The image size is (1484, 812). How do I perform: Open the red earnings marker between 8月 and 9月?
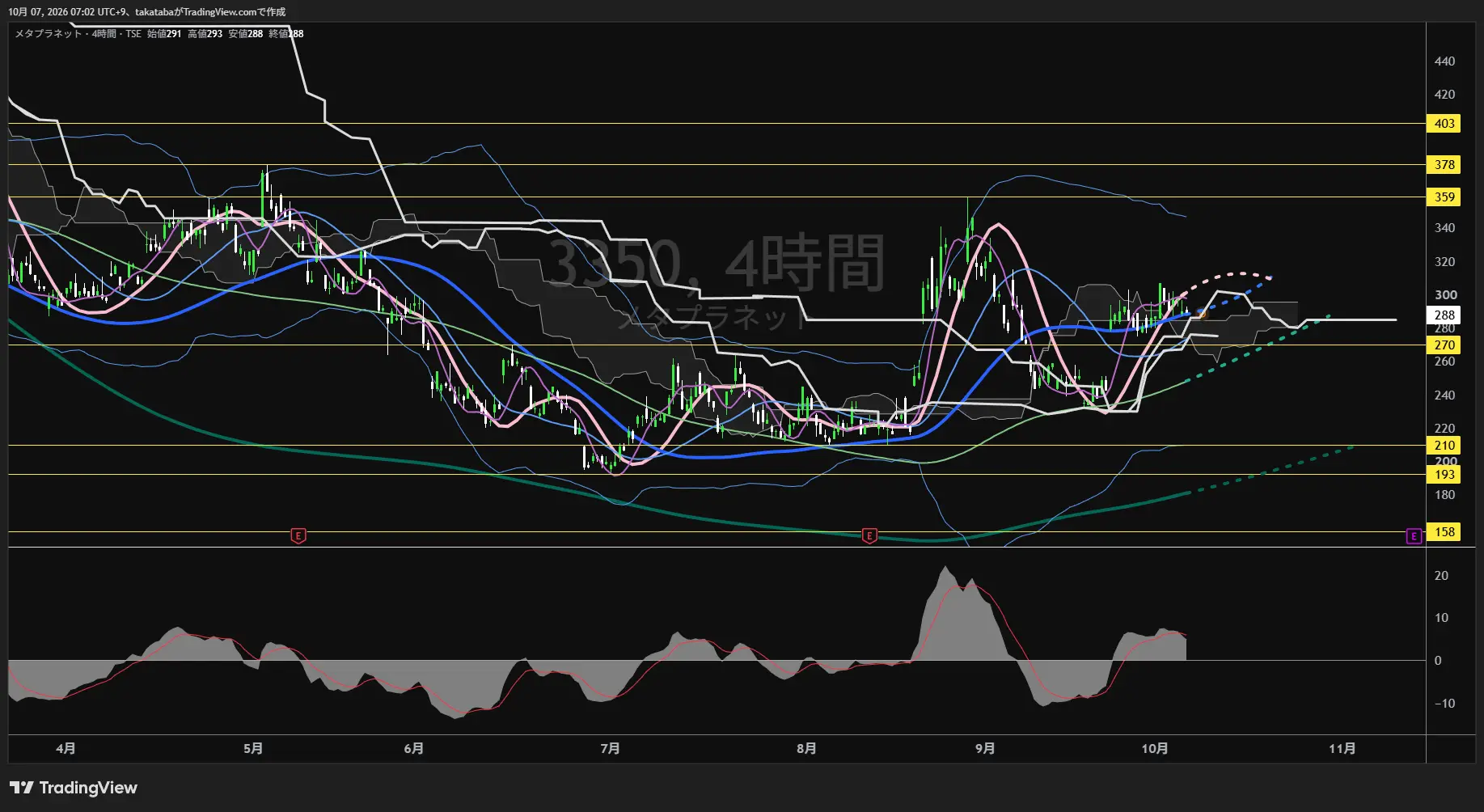869,535
